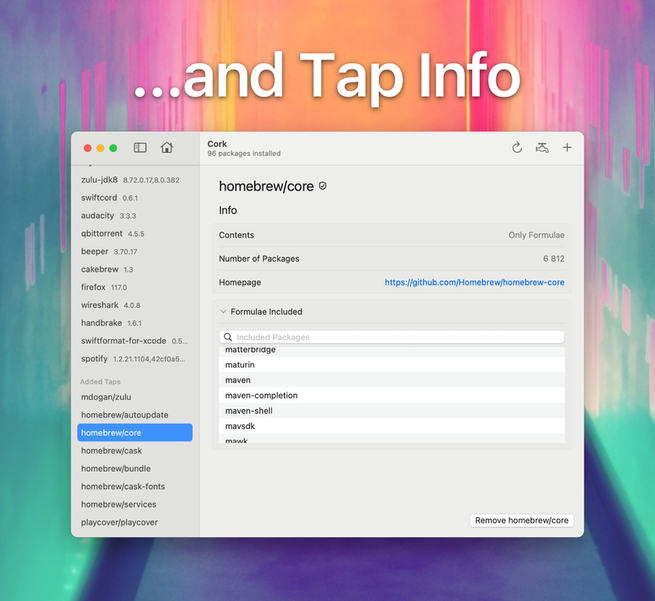Viewport: 655px width, 601px height.
Task: Click maven-completion formula row
Action: pyautogui.click(x=391, y=396)
